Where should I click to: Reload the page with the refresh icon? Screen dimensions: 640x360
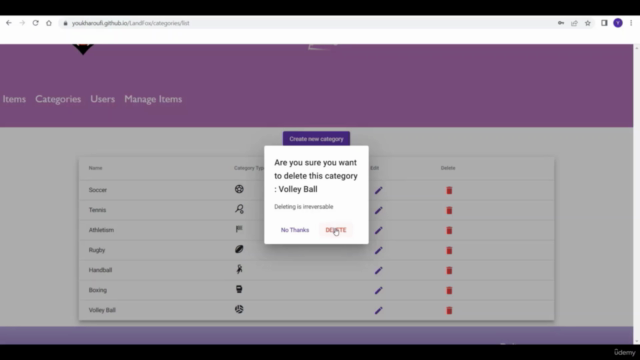click(36, 23)
